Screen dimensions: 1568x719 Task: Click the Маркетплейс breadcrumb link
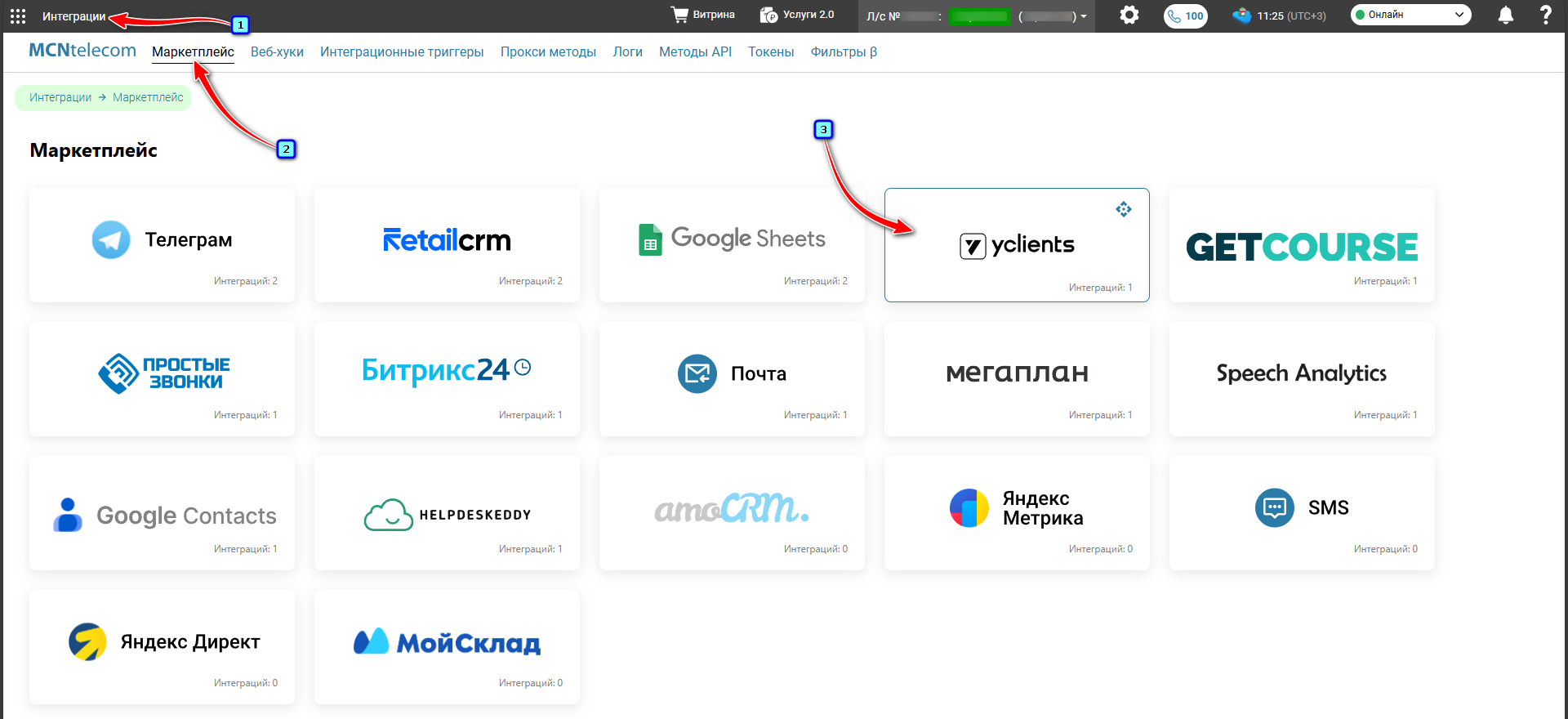pos(148,97)
